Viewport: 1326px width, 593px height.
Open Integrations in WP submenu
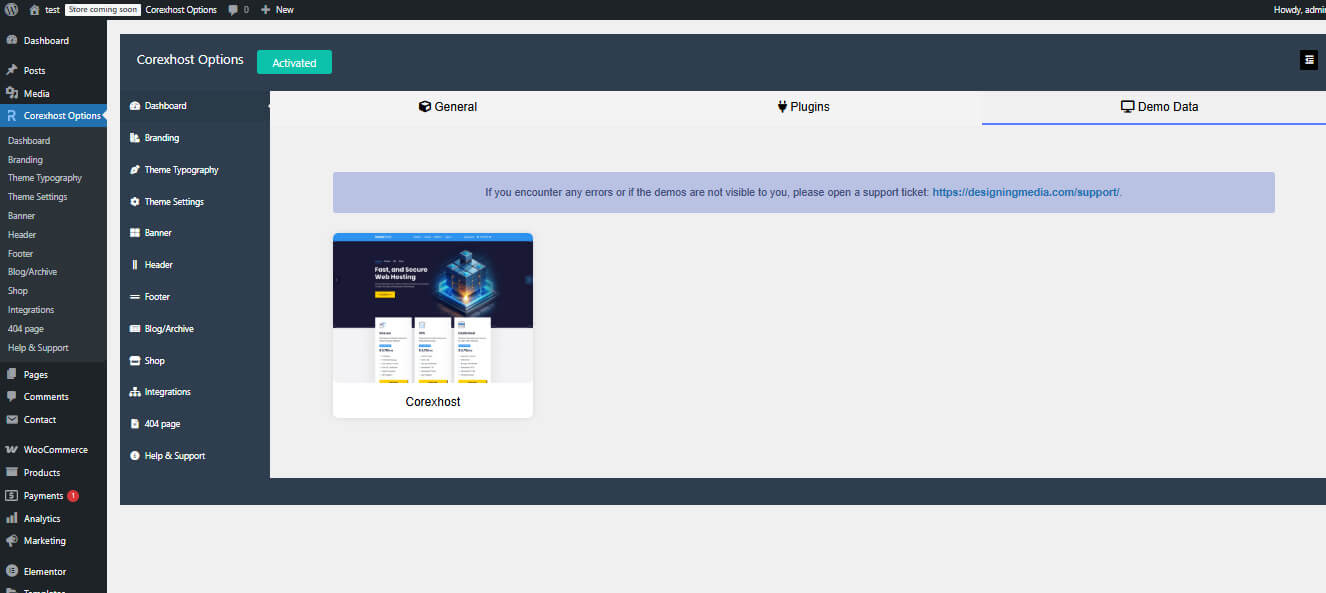31,310
